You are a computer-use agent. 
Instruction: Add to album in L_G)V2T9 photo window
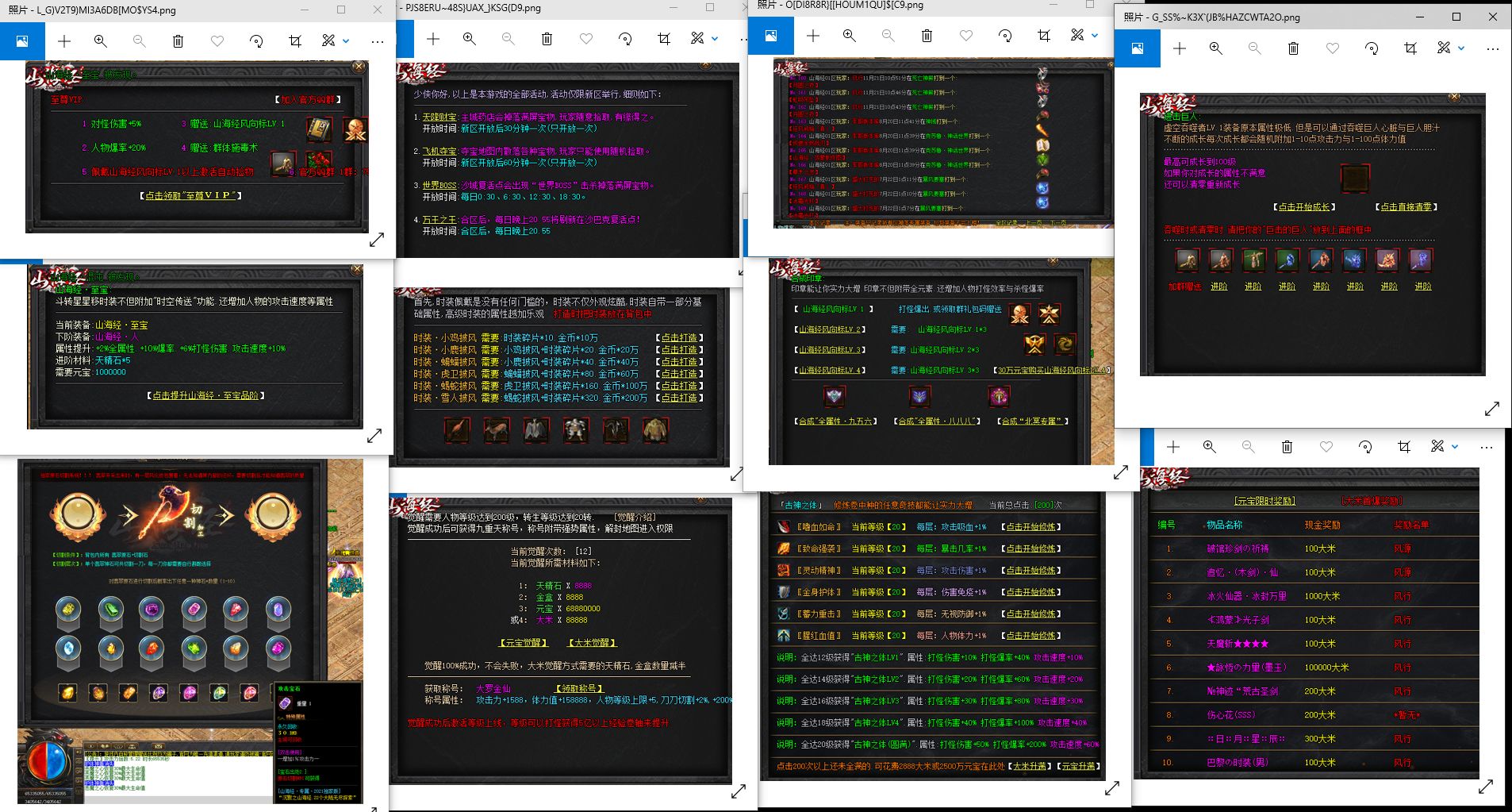[x=64, y=40]
